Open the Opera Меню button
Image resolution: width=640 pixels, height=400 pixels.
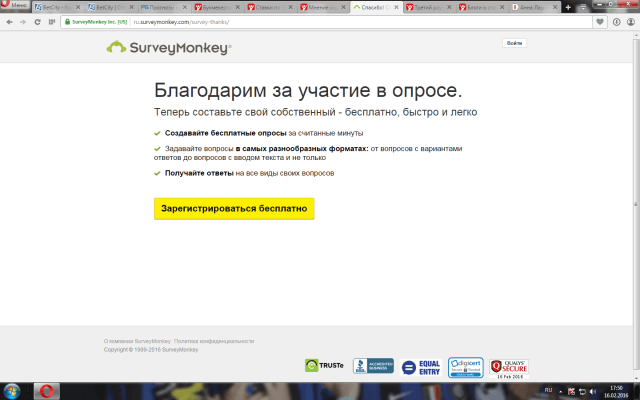[16, 6]
